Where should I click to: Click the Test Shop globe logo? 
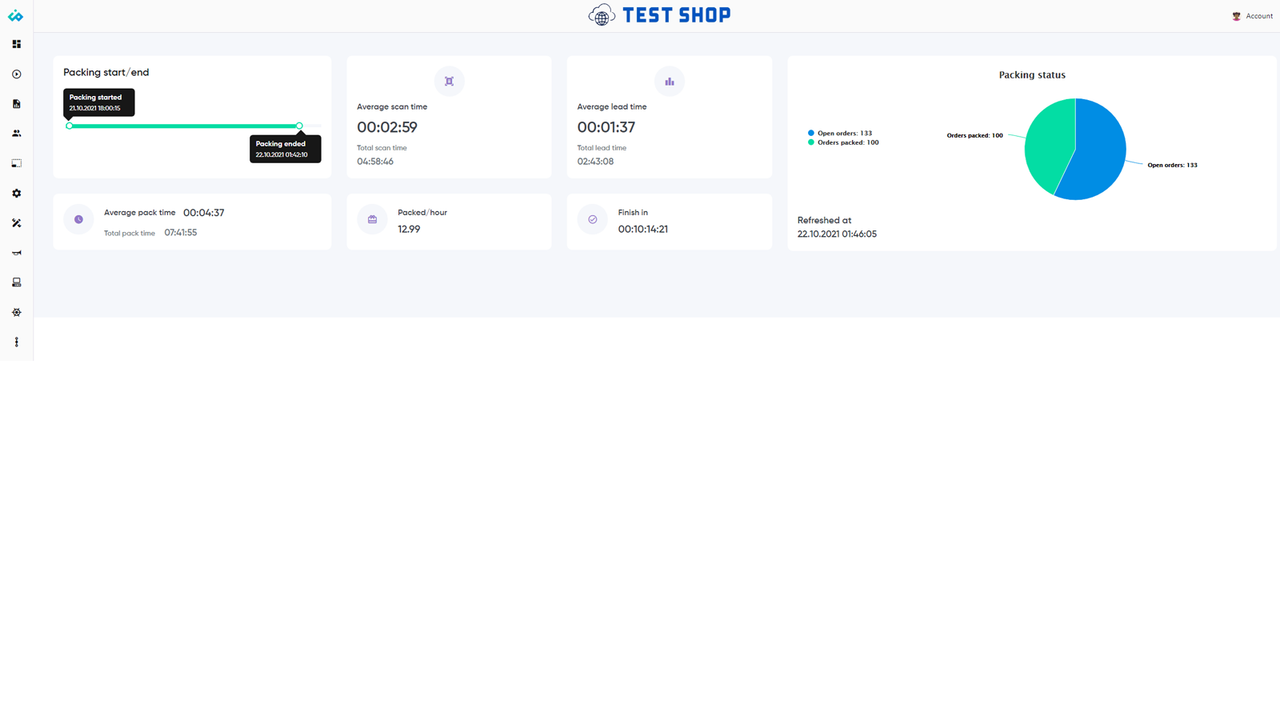pos(601,15)
